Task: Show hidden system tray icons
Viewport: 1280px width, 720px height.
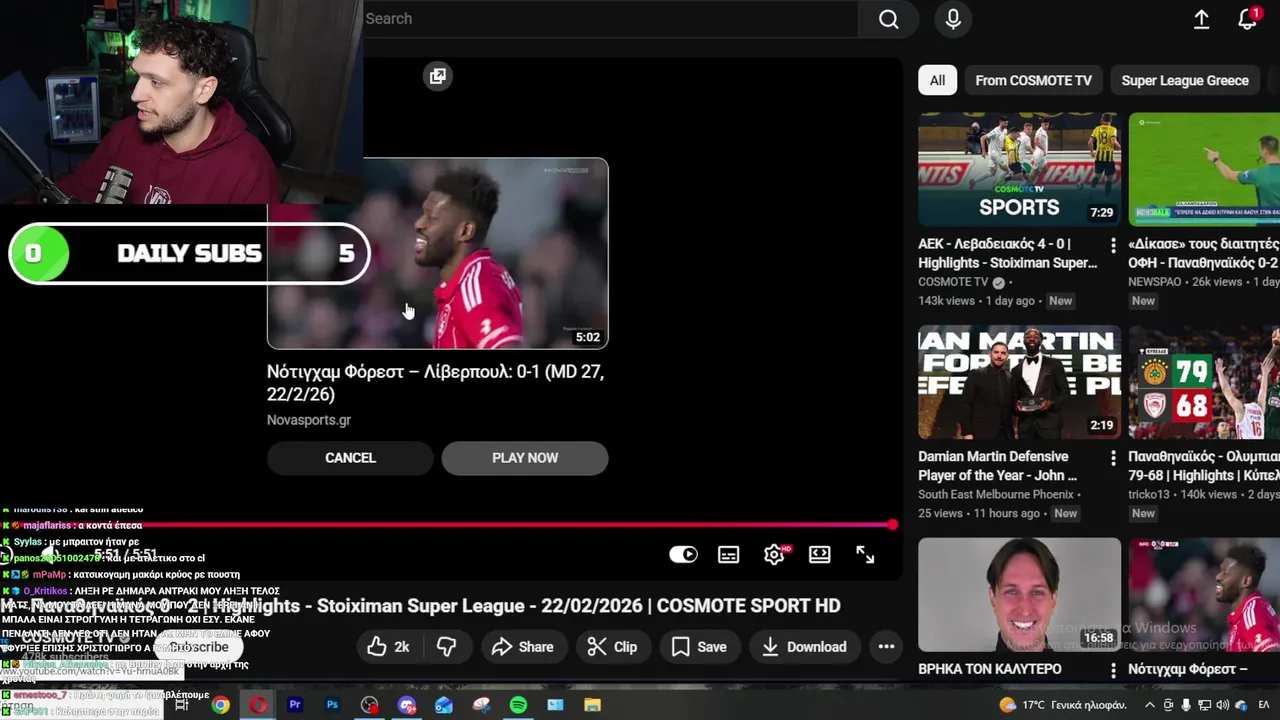Action: pos(1149,705)
